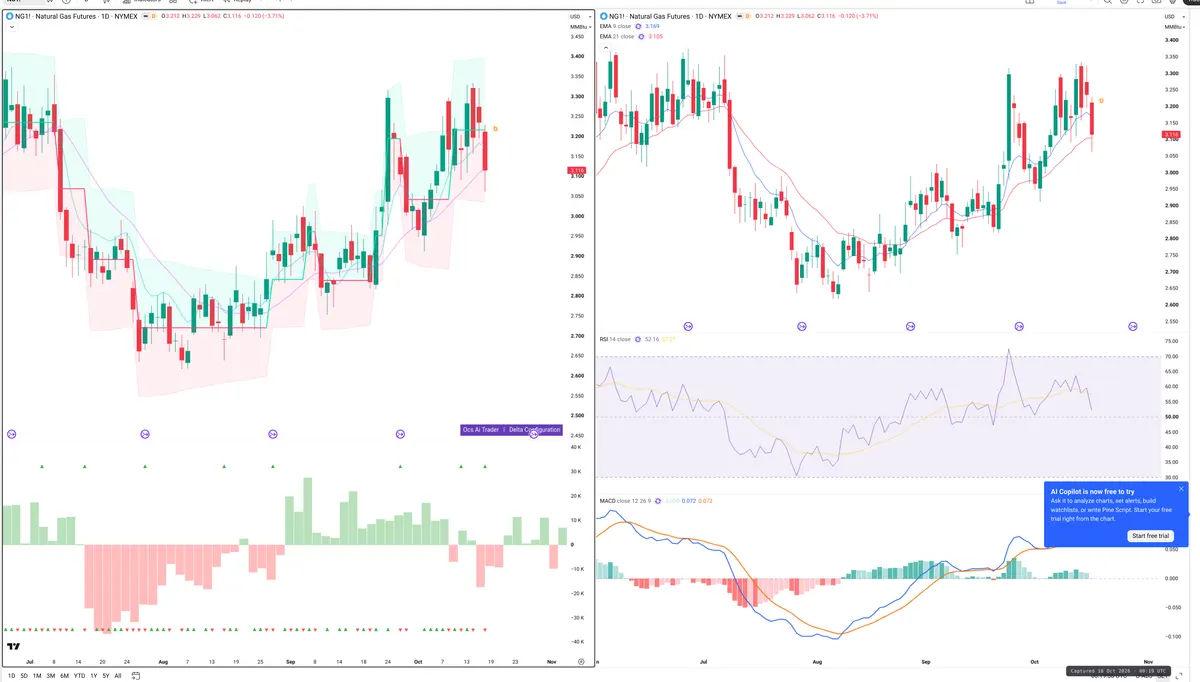The image size is (1200, 682).
Task: Click the NG1! symbol logo in right chart
Action: 603,16
